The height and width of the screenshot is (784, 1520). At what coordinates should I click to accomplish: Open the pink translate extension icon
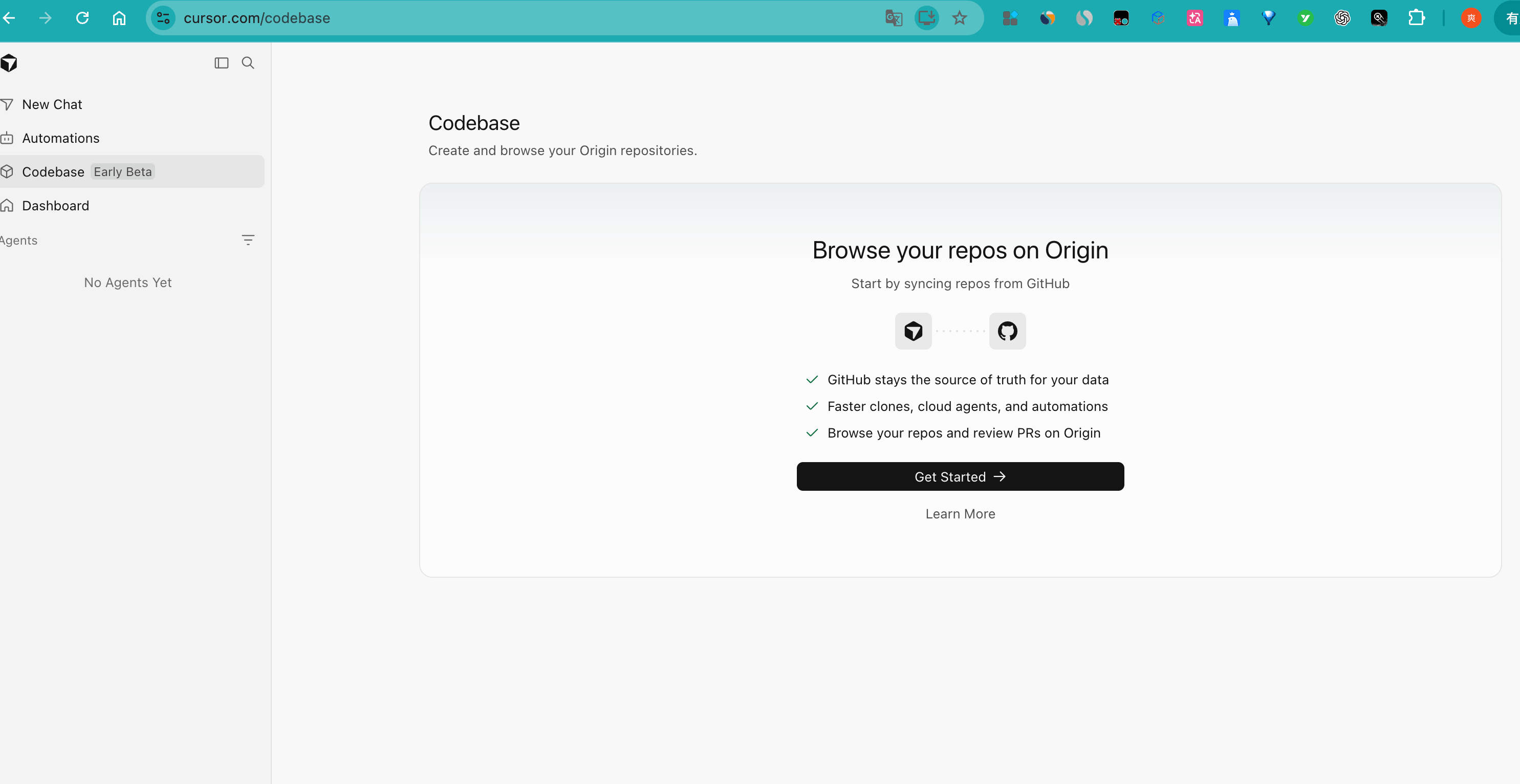[x=1195, y=18]
